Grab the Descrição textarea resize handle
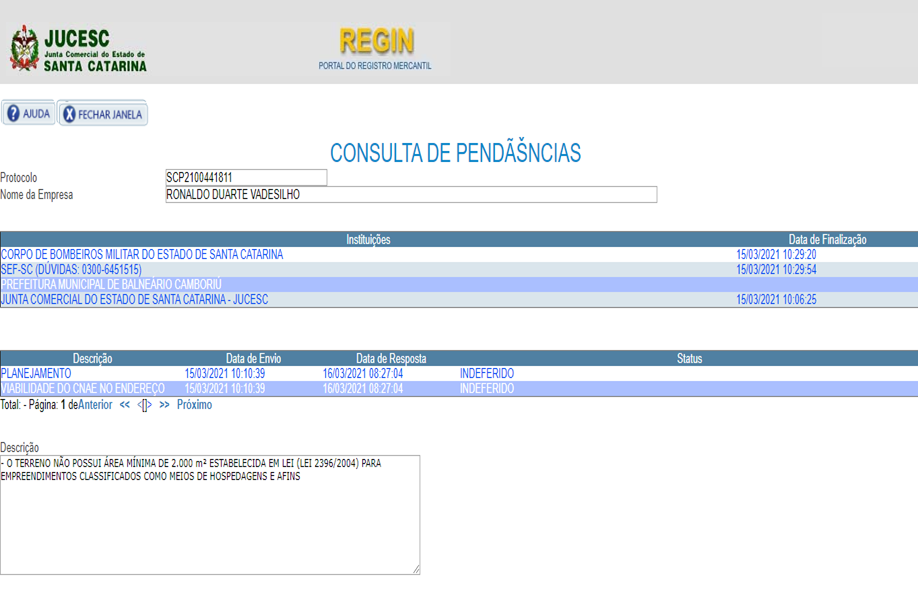 click(x=415, y=569)
